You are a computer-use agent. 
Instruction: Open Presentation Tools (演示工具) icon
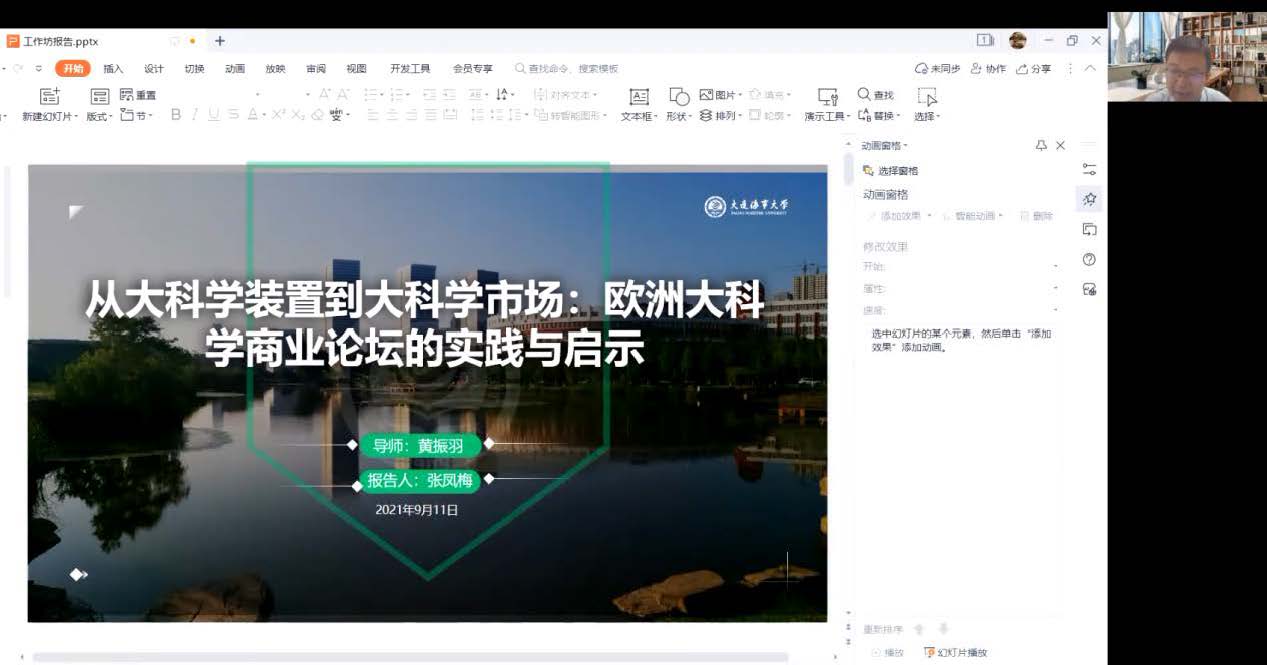coord(827,97)
